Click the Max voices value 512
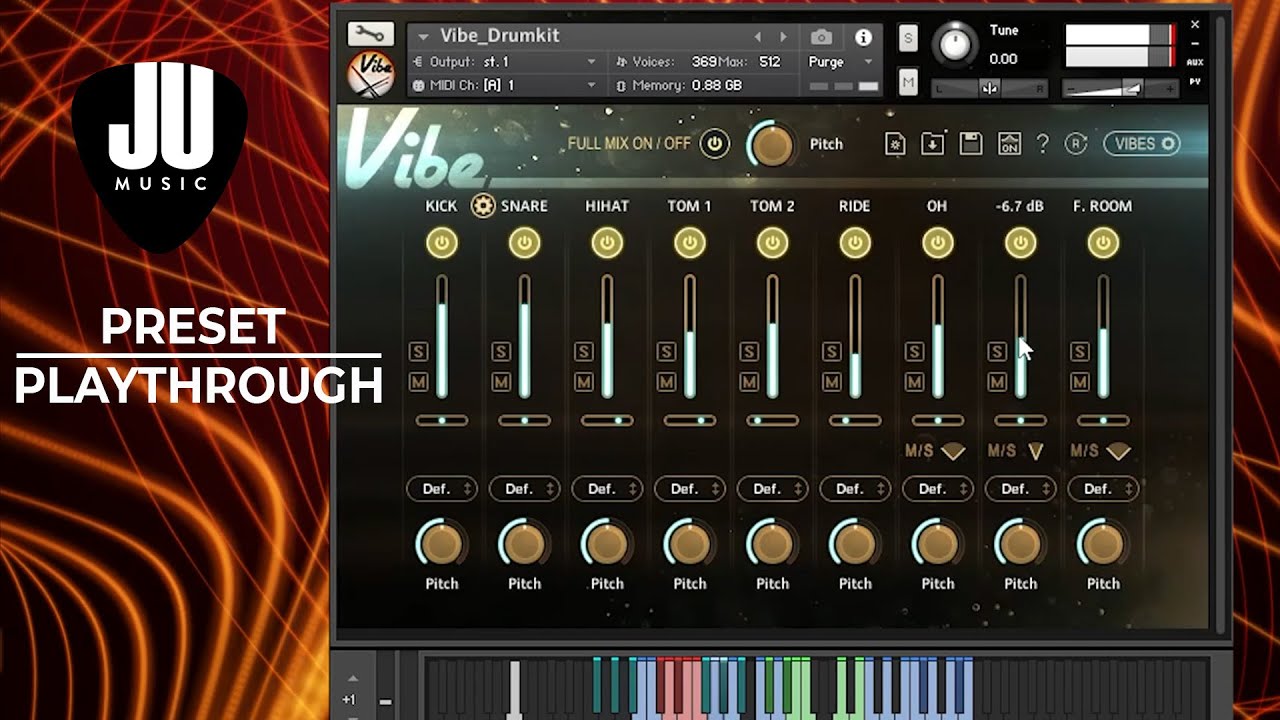 click(x=769, y=62)
